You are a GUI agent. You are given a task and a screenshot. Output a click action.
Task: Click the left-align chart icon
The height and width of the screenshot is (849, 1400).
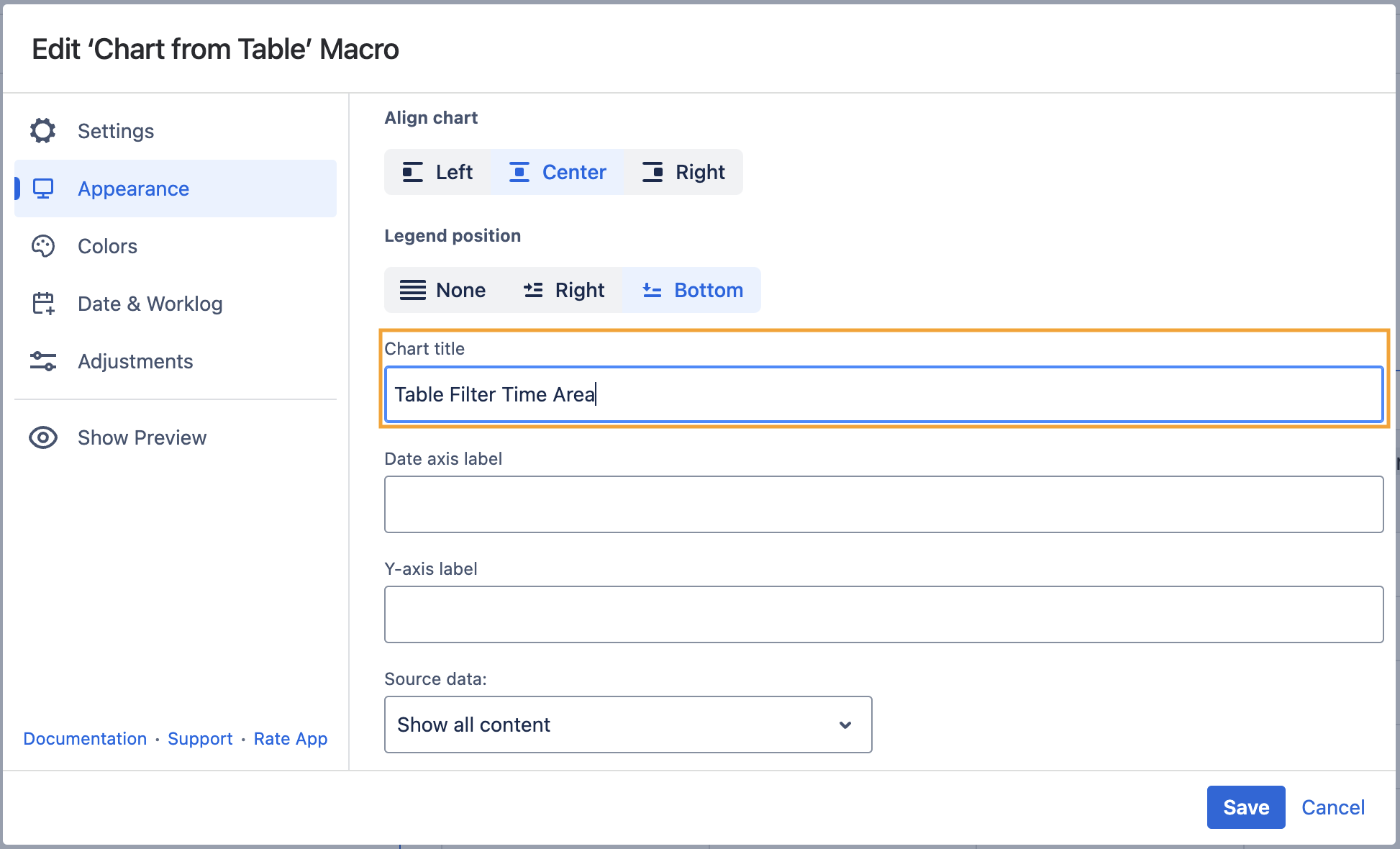tap(412, 172)
